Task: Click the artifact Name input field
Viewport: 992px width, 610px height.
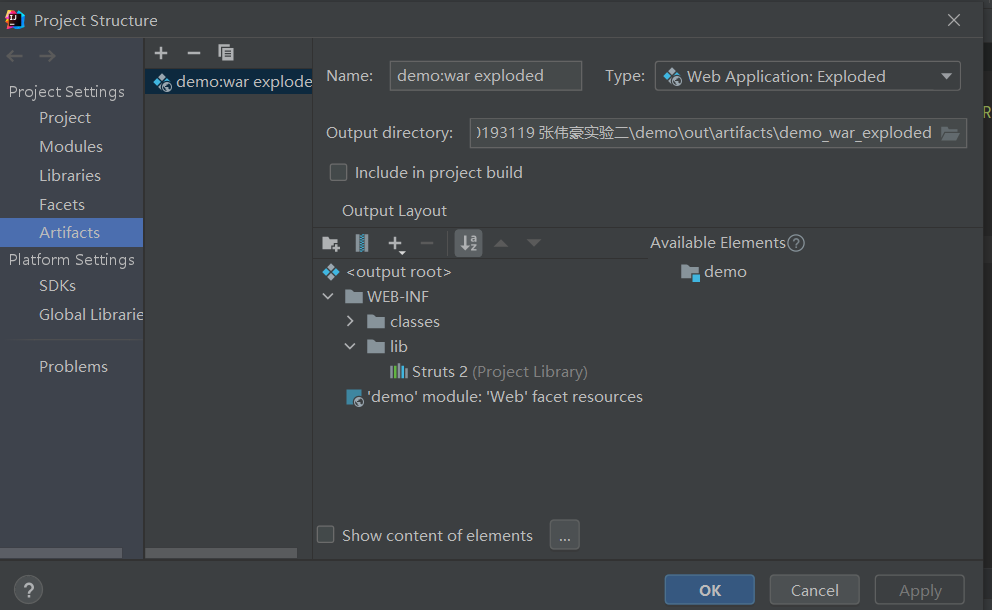Action: pos(485,76)
